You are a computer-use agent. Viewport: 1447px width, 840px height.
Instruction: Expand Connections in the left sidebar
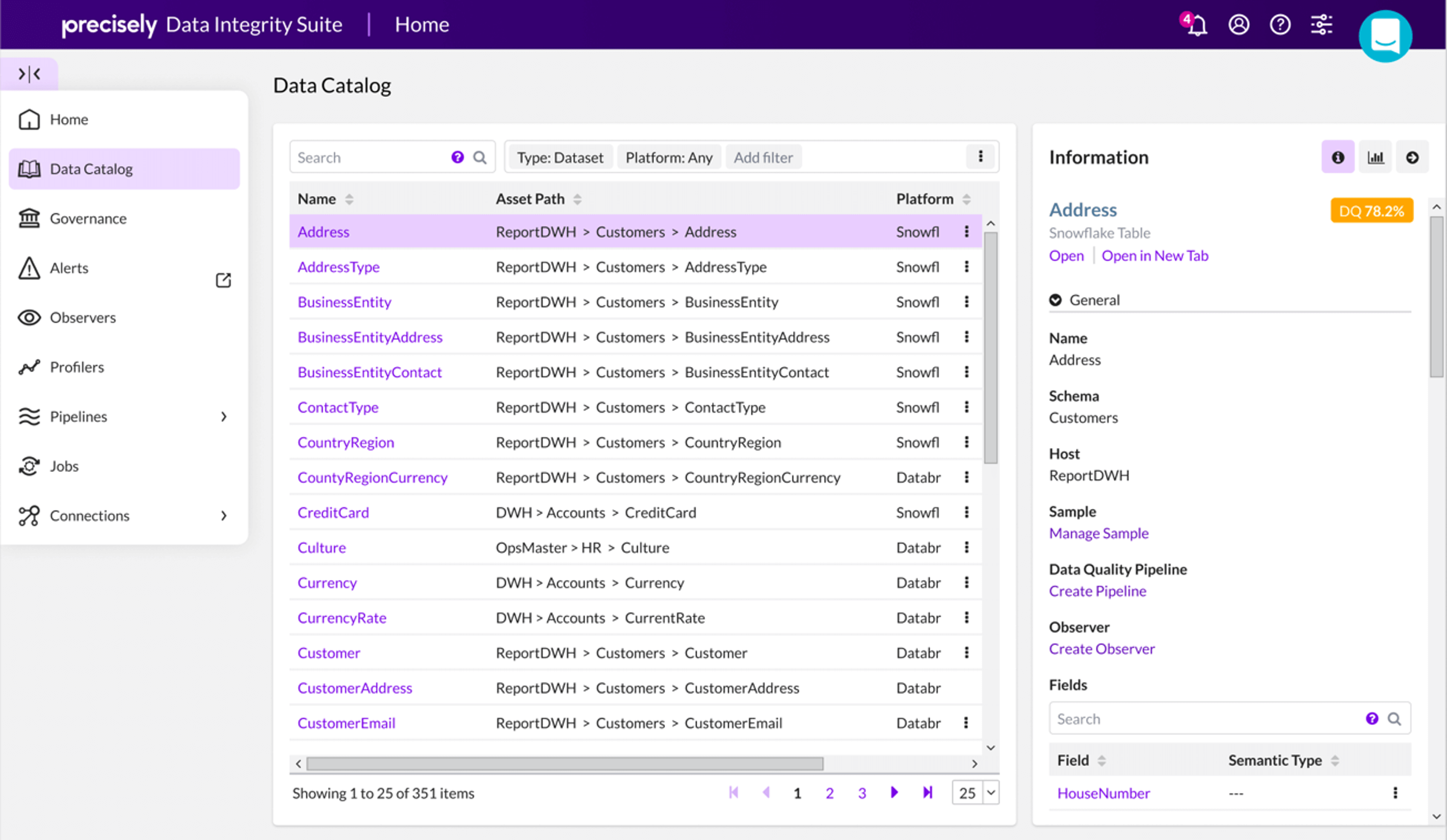point(224,515)
